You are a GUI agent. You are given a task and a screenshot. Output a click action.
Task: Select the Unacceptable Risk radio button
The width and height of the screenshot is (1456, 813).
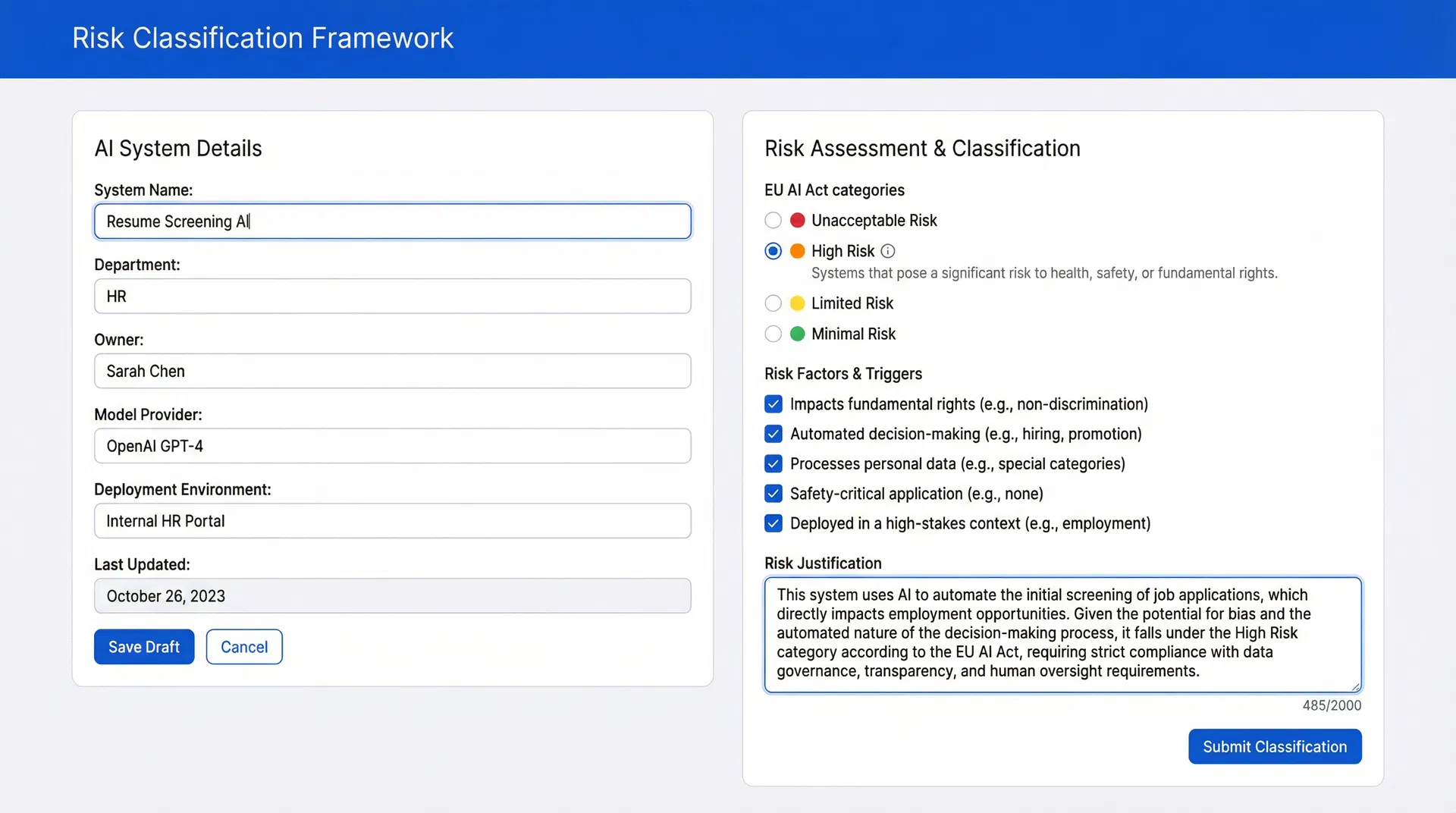point(773,220)
